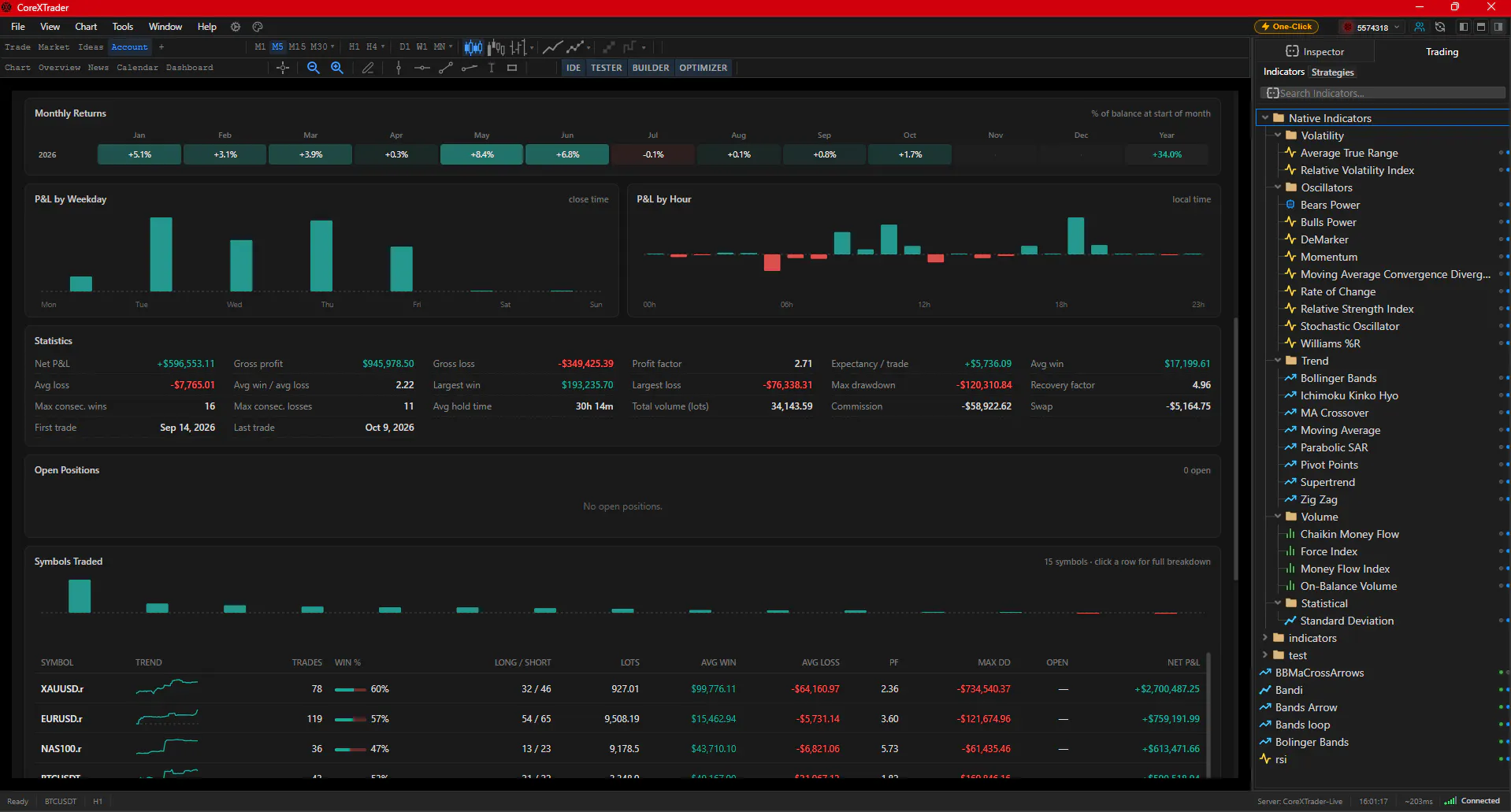The height and width of the screenshot is (812, 1511).
Task: Collapse the Oscillators folder
Action: click(x=1278, y=187)
